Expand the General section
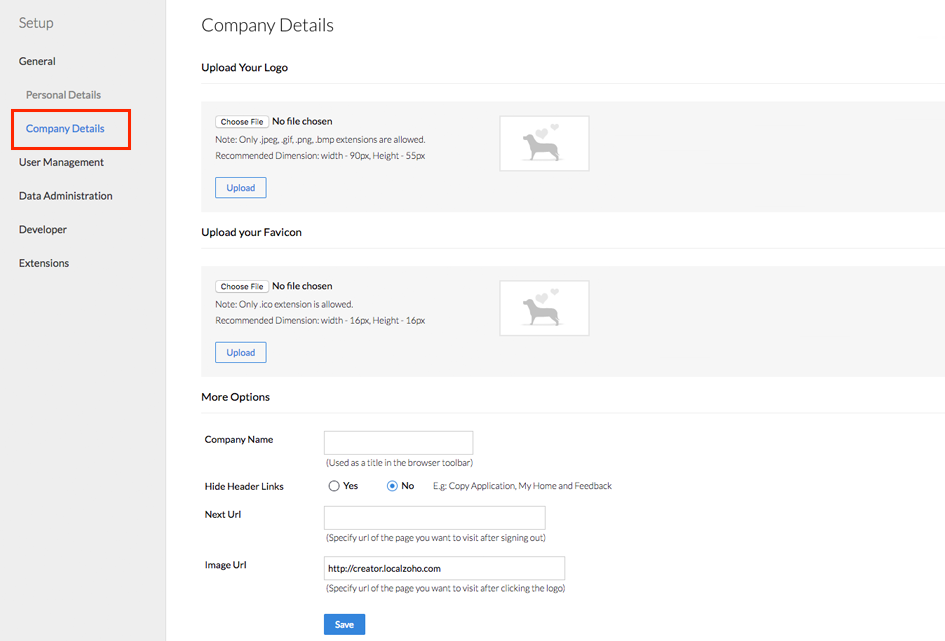Viewport: 945px width, 641px height. coord(37,61)
